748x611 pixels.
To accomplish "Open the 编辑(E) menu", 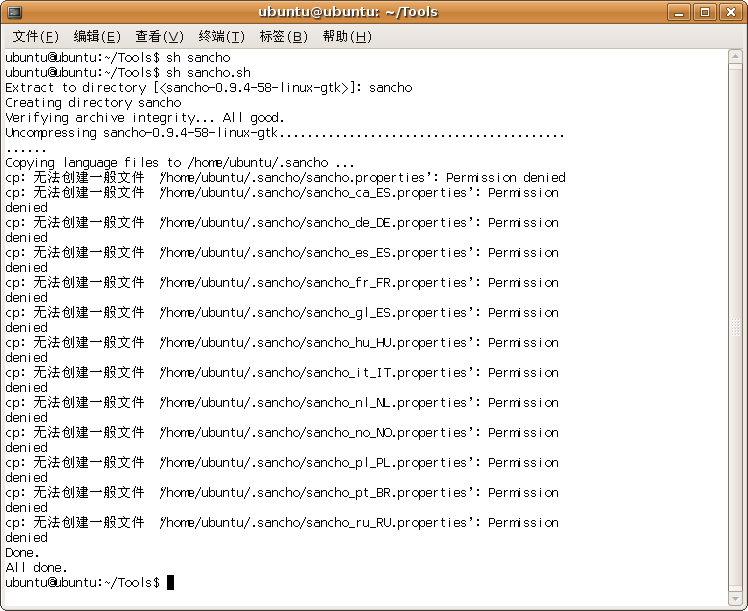I will point(97,36).
